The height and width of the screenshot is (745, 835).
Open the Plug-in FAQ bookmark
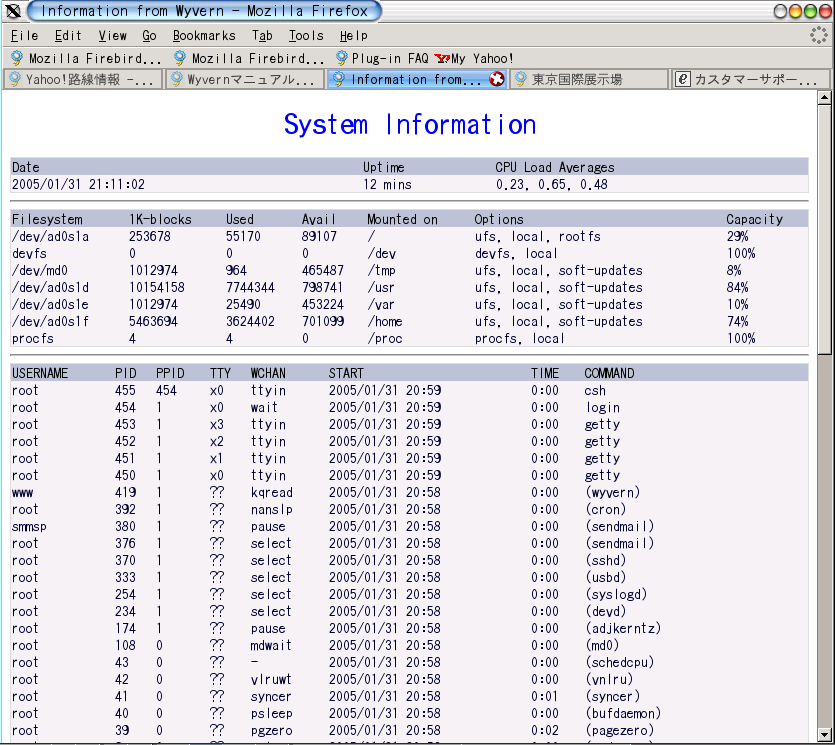pos(382,58)
